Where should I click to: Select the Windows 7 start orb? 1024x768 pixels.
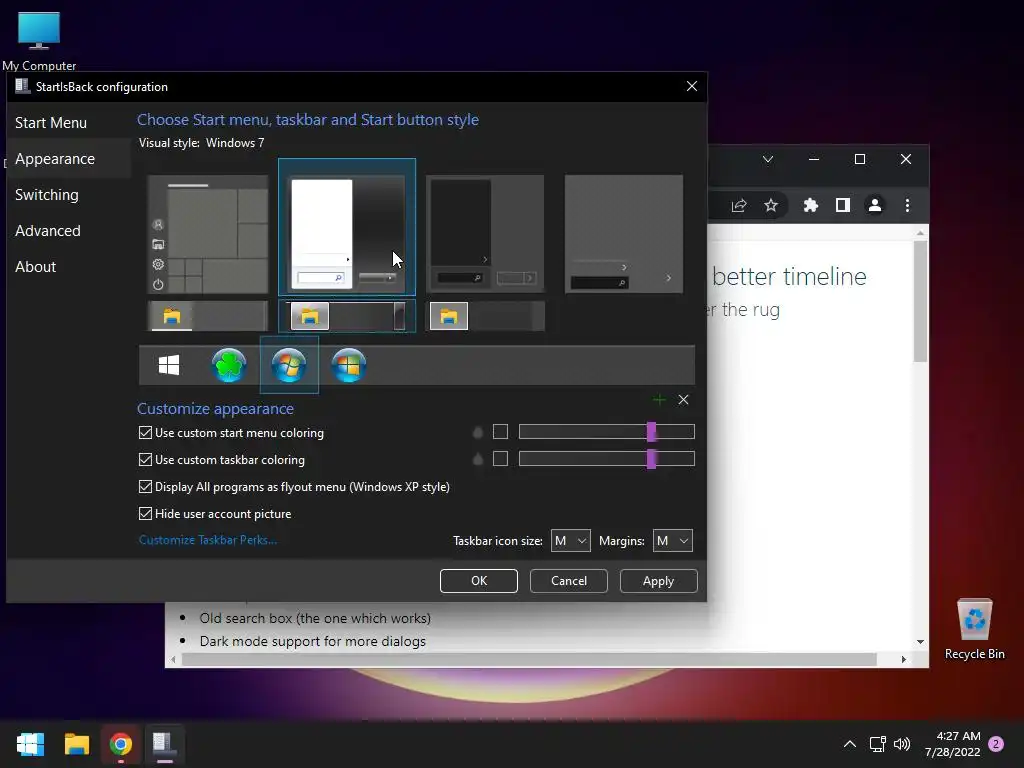pyautogui.click(x=289, y=365)
